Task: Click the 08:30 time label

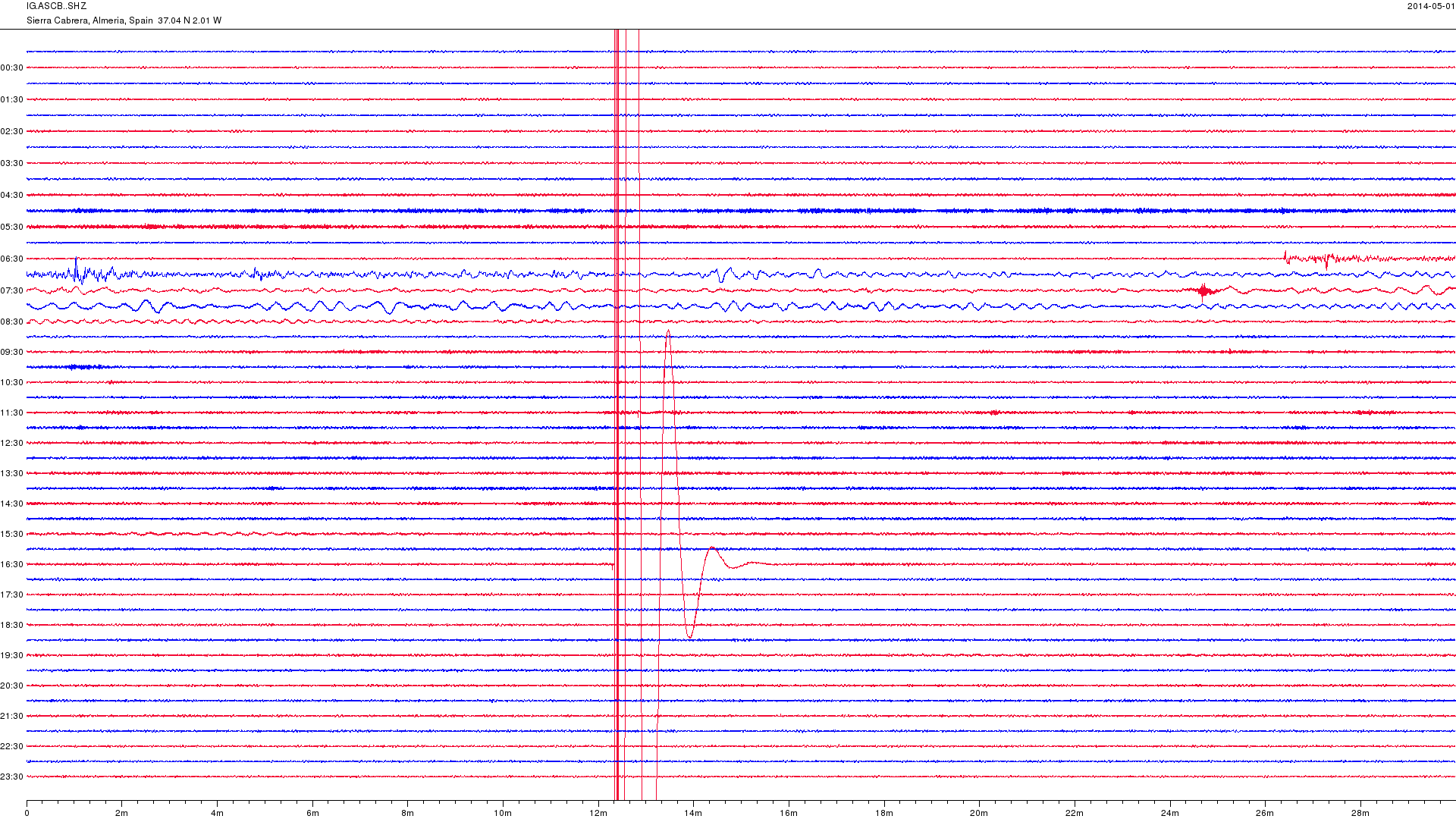Action: 12,322
